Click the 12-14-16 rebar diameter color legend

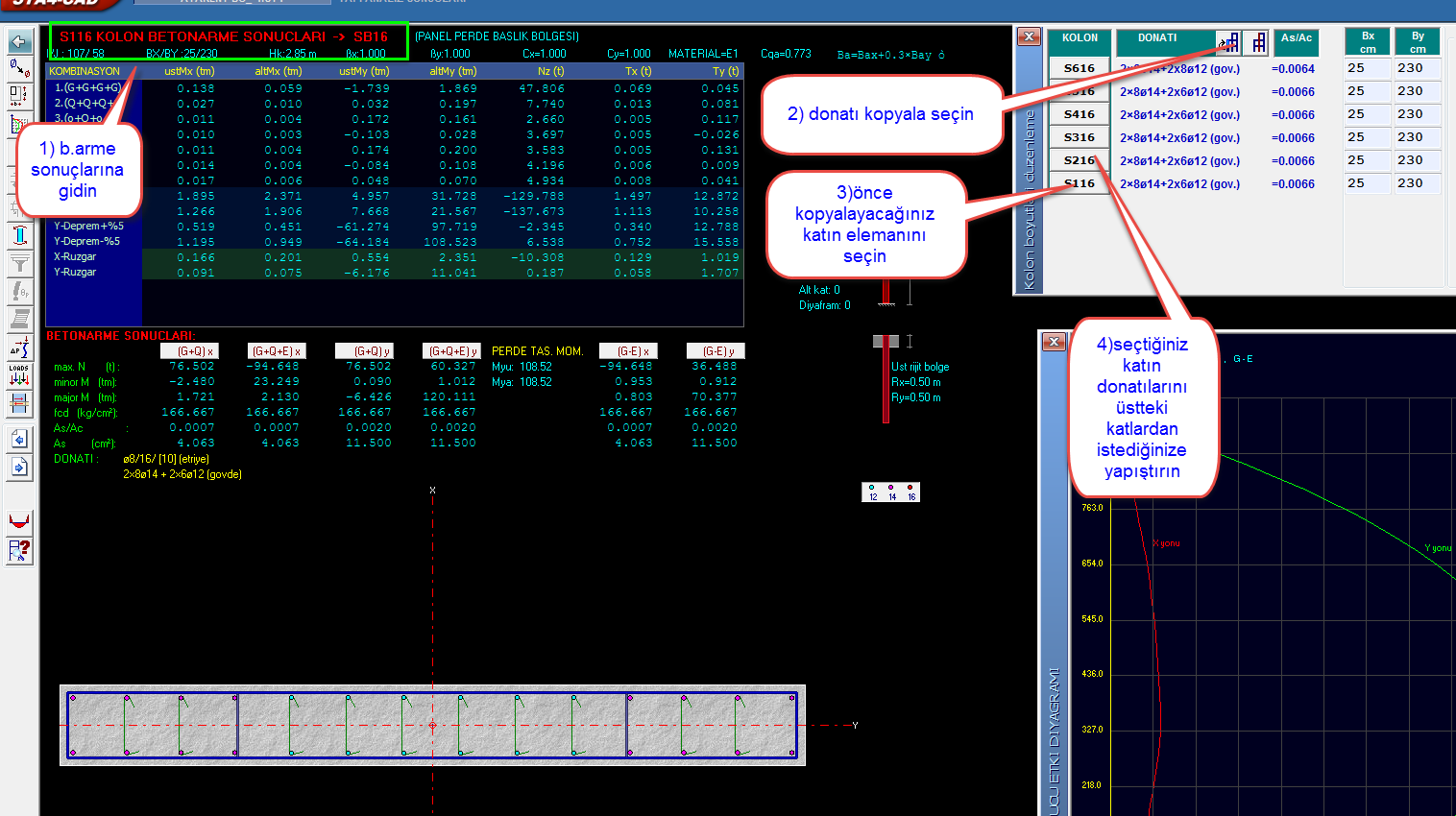pyautogui.click(x=890, y=492)
